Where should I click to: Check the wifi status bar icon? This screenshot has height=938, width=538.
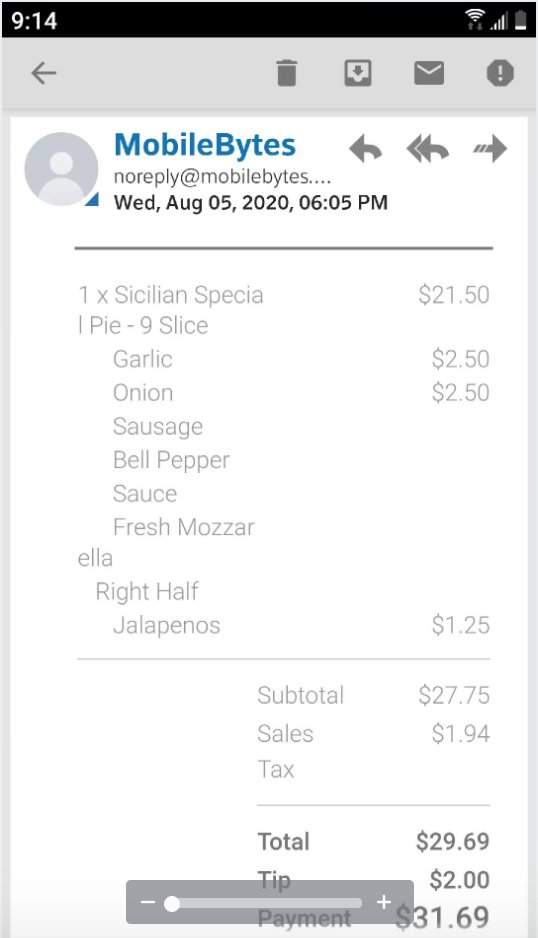click(x=476, y=20)
